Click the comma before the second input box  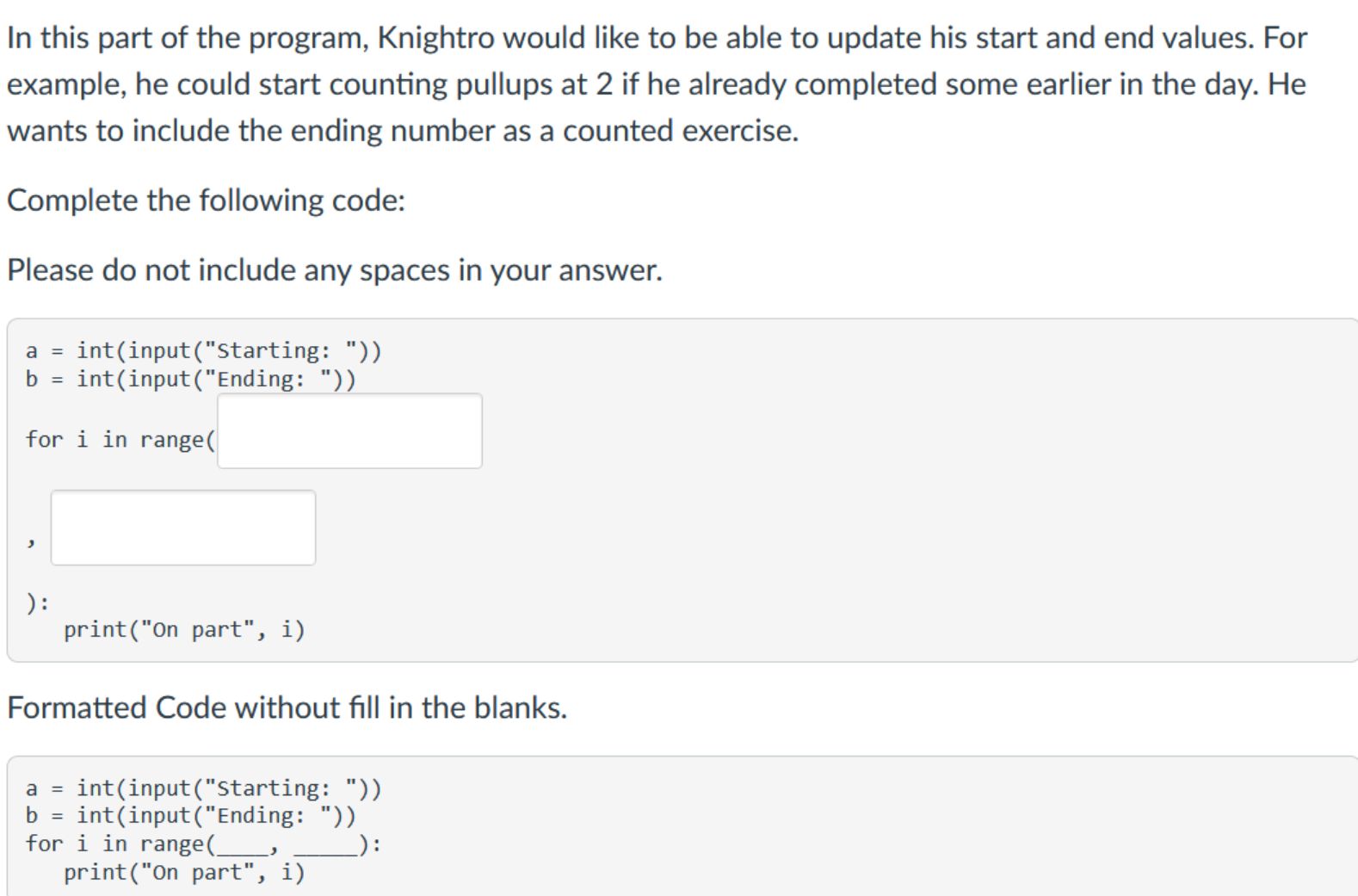pyautogui.click(x=31, y=541)
